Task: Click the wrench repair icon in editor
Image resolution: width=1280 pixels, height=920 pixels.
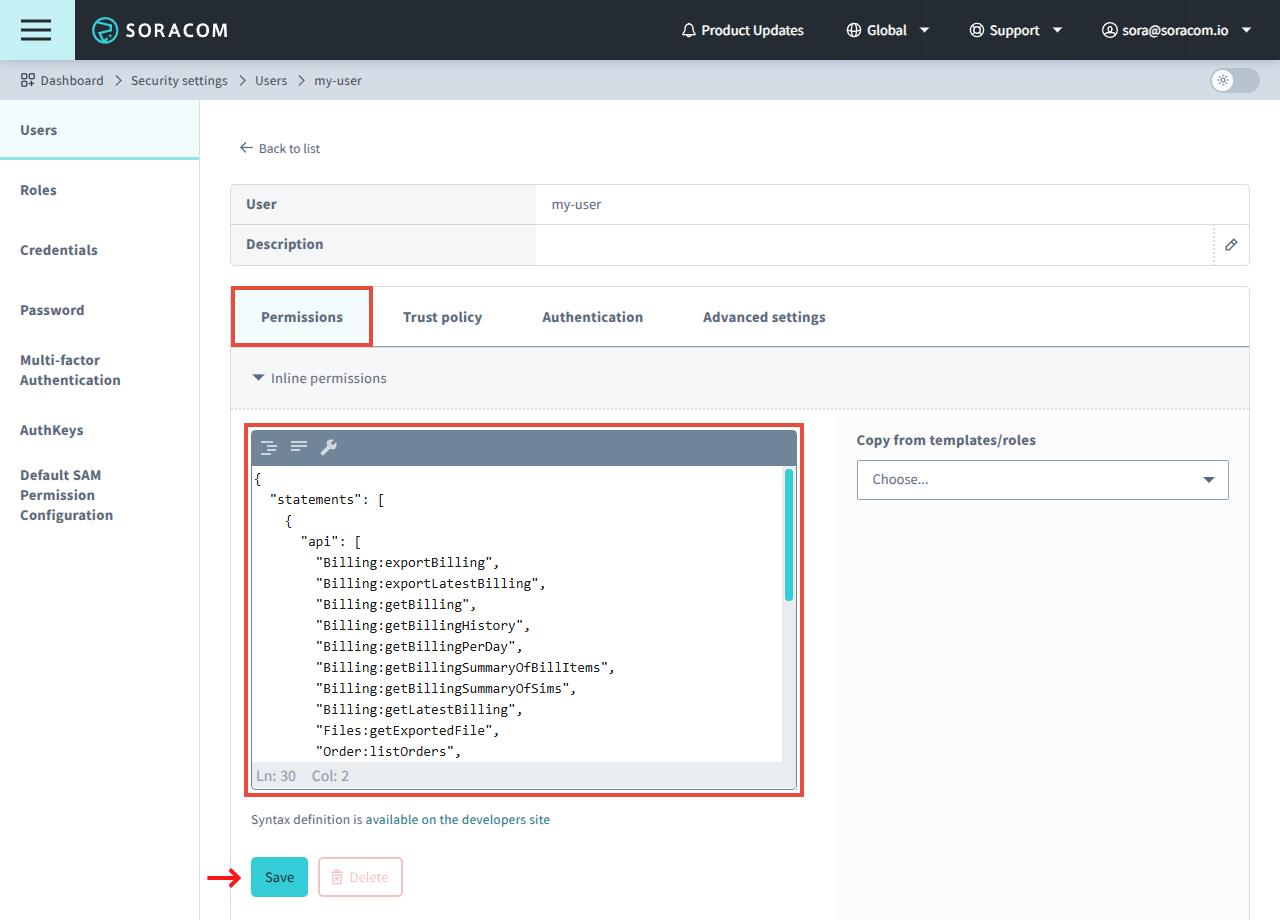Action: (x=328, y=447)
